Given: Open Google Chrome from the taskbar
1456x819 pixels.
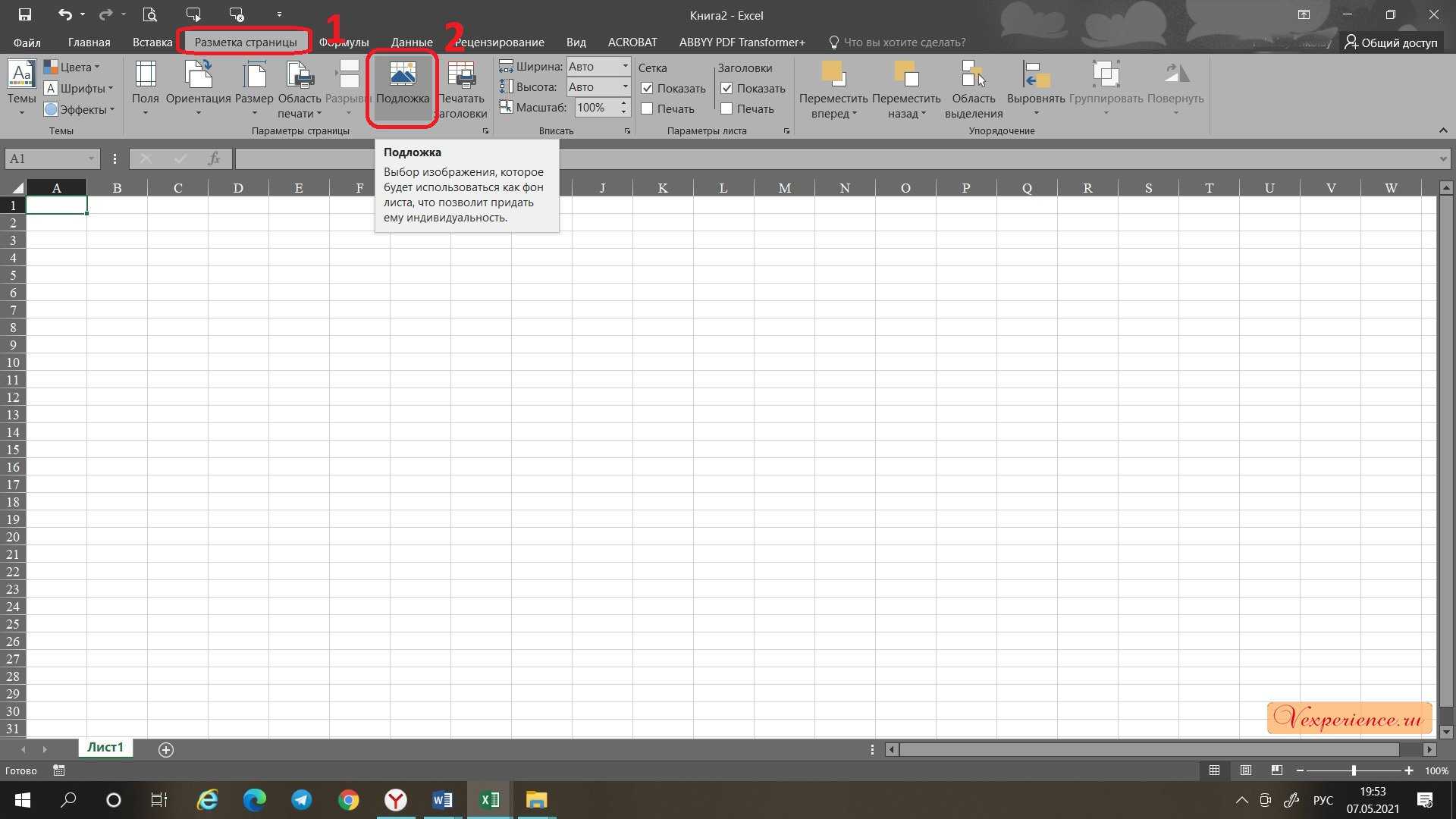Looking at the screenshot, I should pyautogui.click(x=348, y=800).
